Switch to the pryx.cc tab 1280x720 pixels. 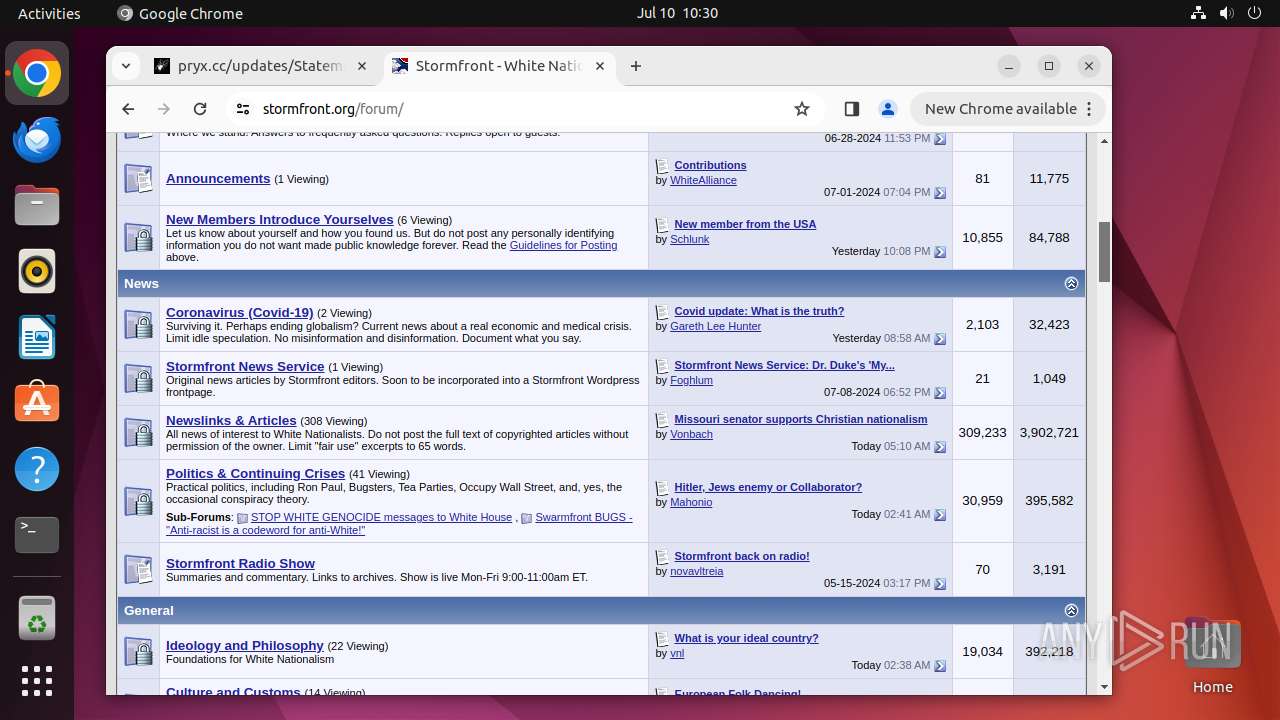point(261,66)
